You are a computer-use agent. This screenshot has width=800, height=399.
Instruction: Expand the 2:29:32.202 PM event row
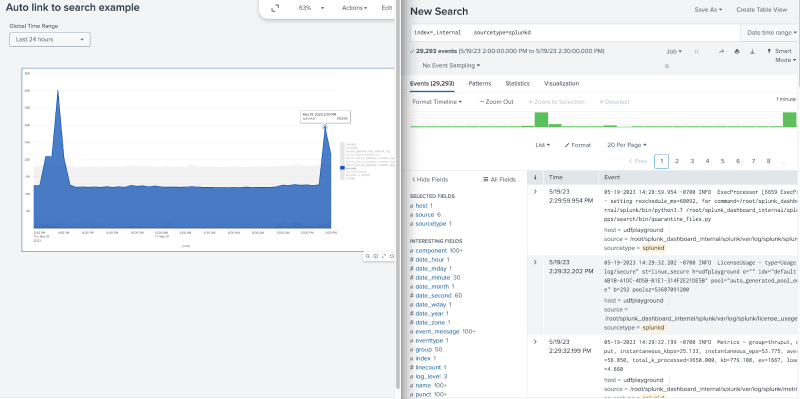(x=535, y=262)
